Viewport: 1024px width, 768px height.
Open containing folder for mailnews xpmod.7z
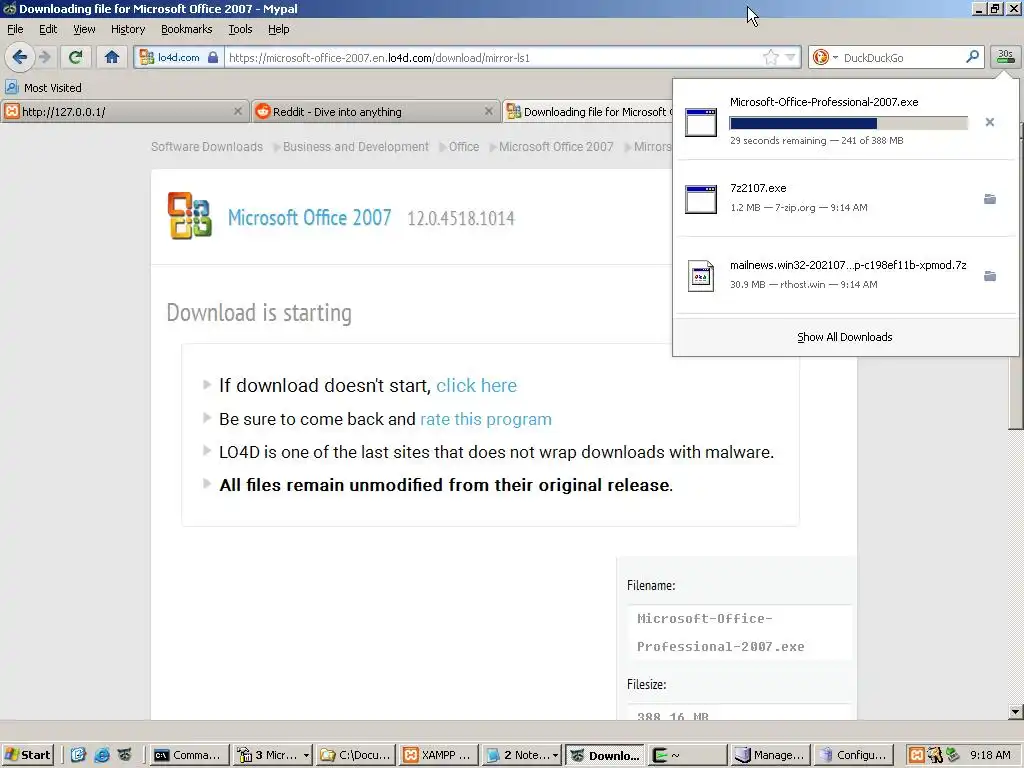click(989, 276)
